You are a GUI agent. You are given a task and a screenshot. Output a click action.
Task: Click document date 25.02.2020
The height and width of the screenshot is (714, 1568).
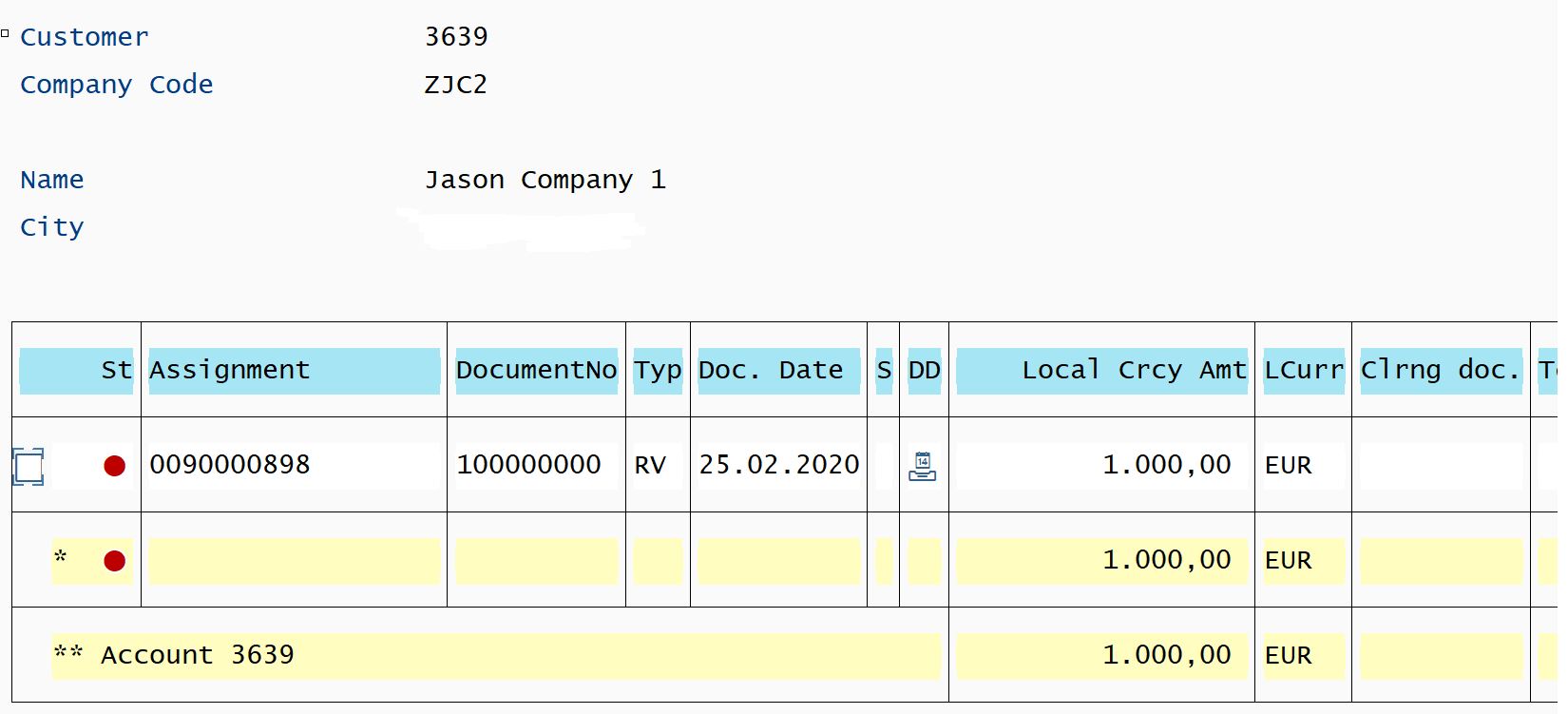(779, 465)
